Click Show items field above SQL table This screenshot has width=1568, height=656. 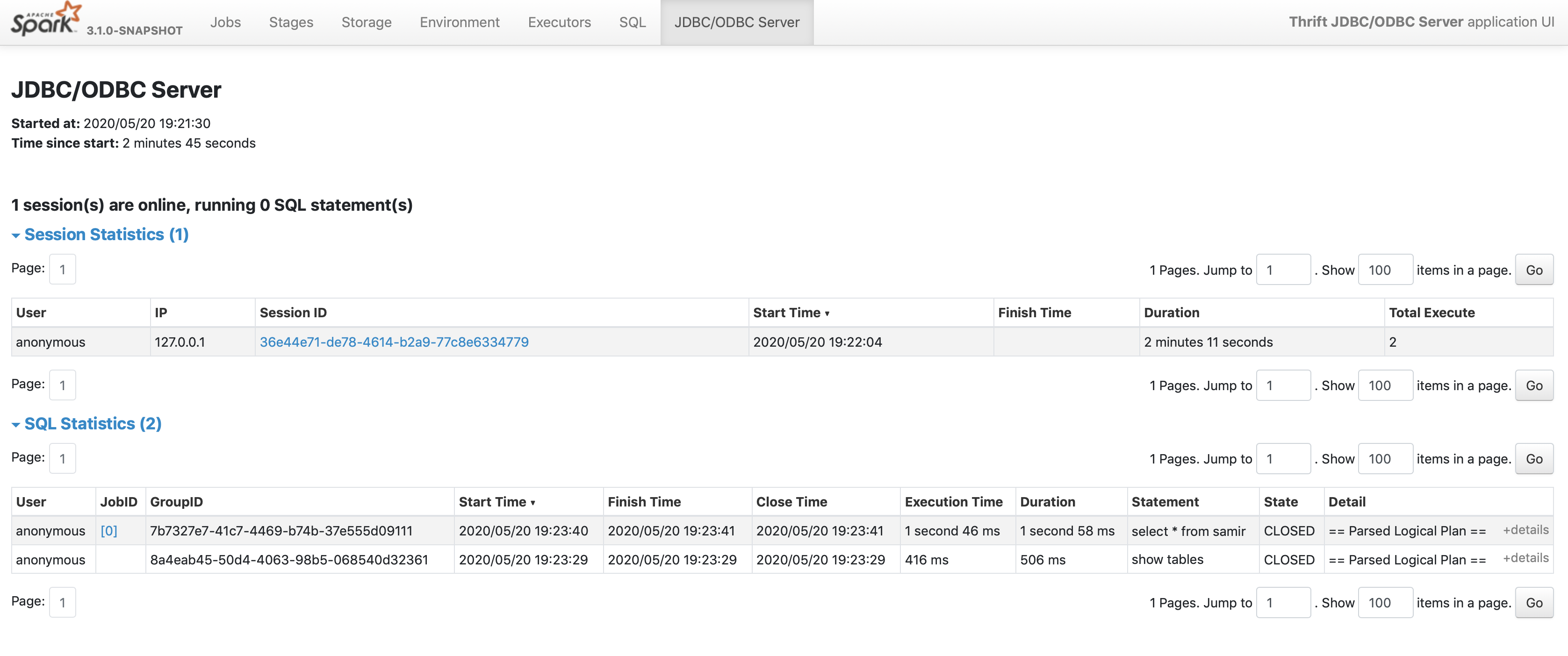click(1384, 459)
